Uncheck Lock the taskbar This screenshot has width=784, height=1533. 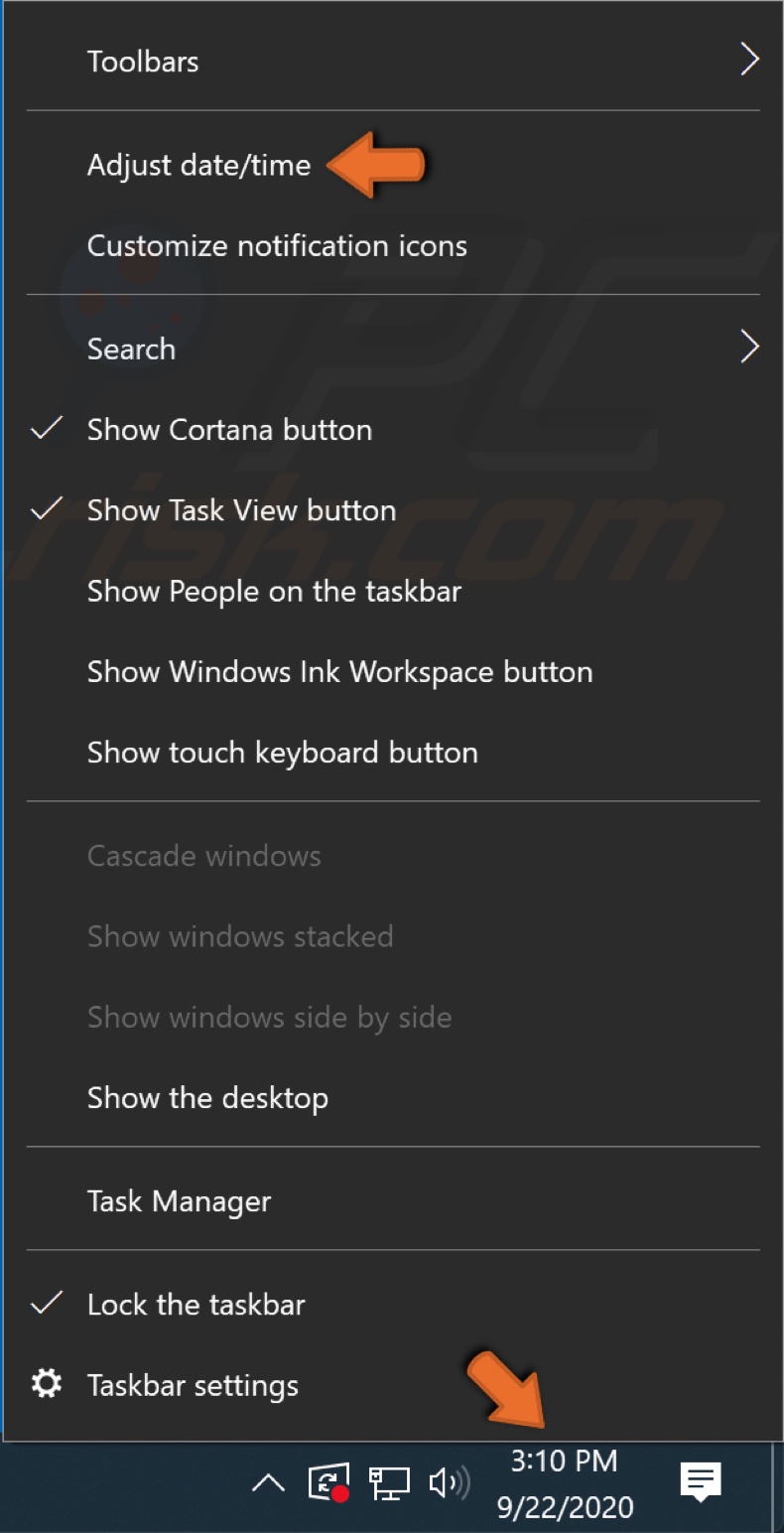pos(196,1304)
